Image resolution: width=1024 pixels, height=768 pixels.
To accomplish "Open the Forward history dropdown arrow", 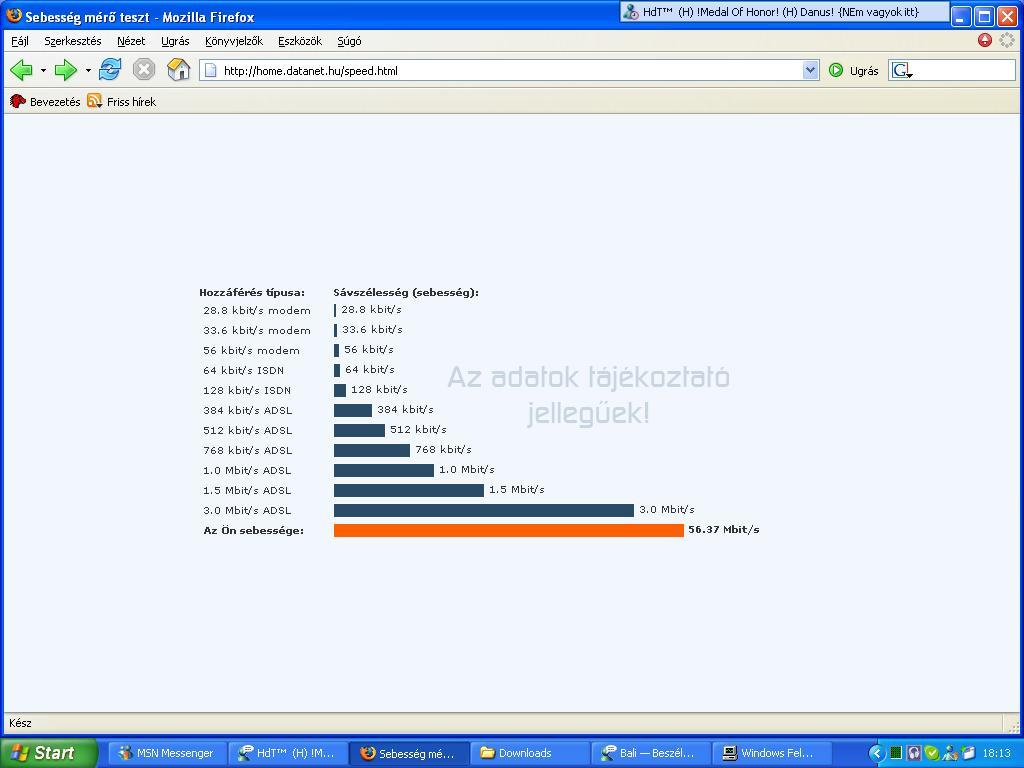I will 88,71.
